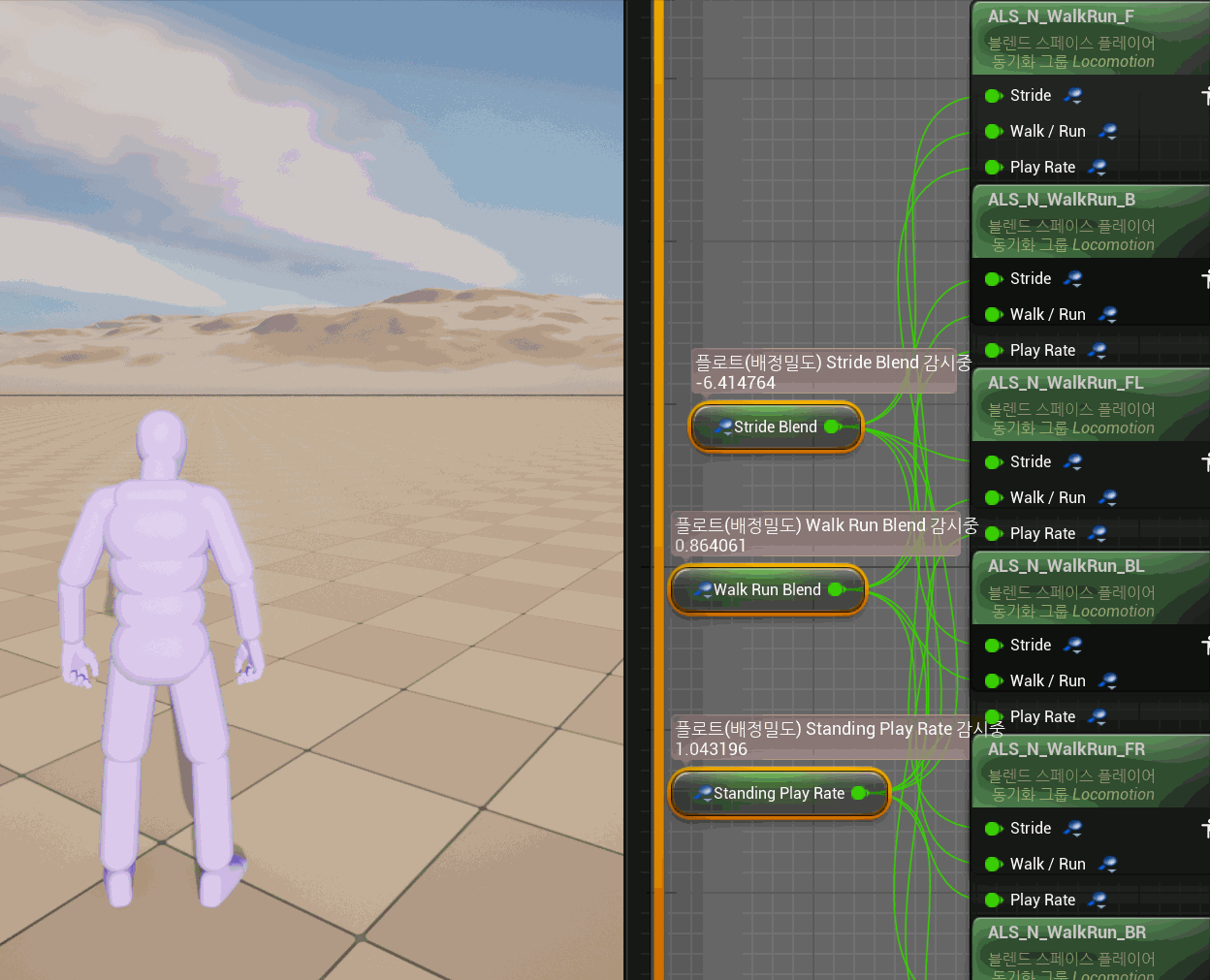Click the watch icon beside Stride in ALS_N_WalkRun_BL
1210x980 pixels.
(x=1072, y=645)
